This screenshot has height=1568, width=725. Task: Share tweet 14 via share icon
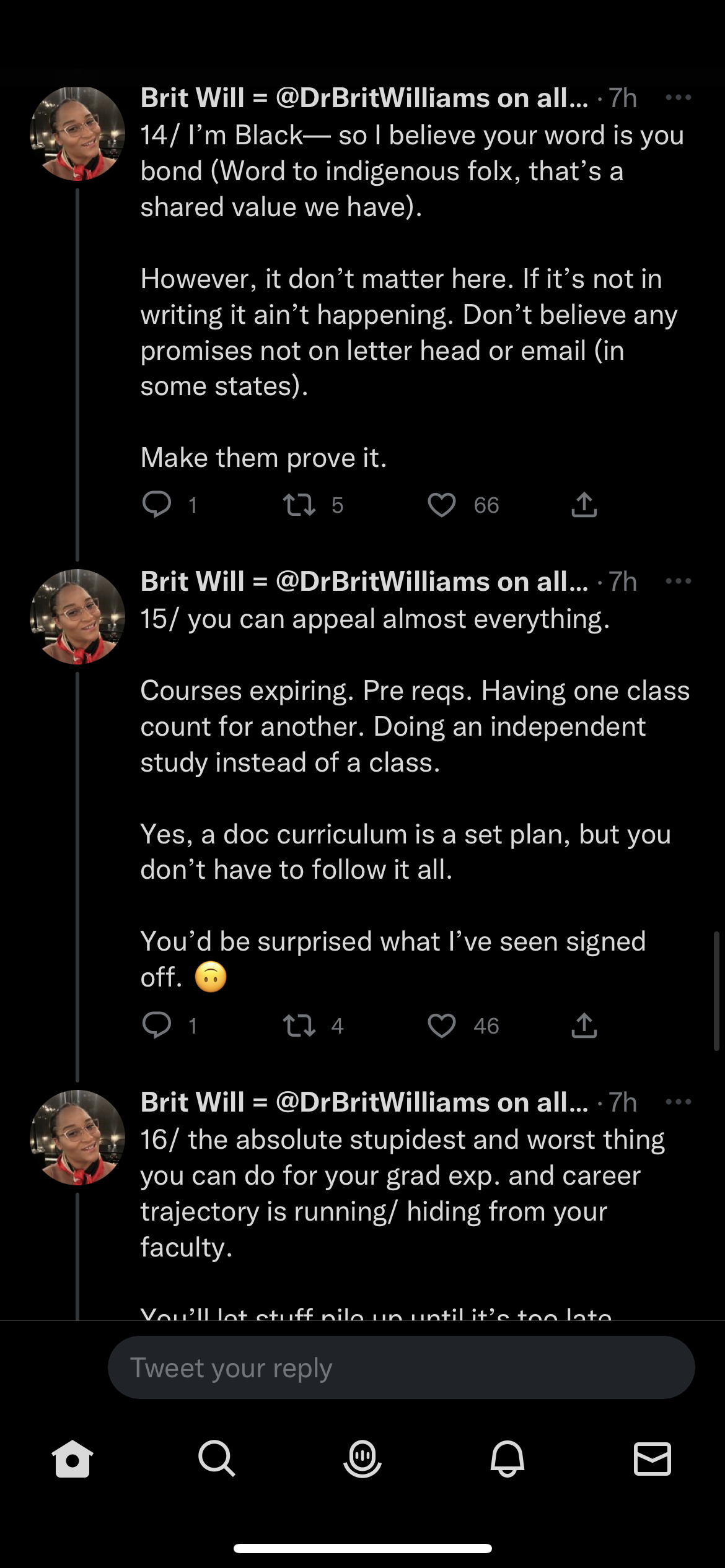[584, 505]
